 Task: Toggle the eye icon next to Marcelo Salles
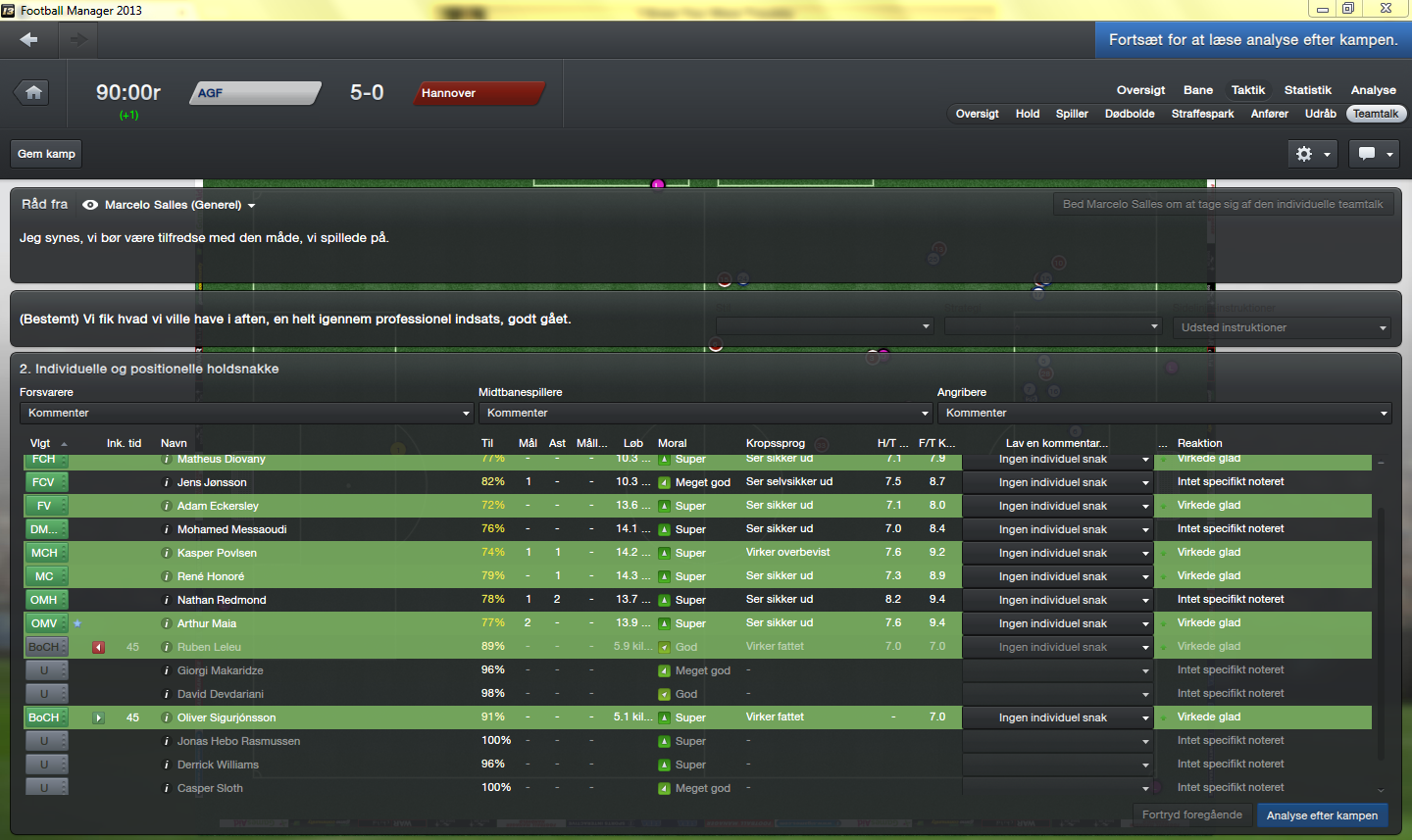pyautogui.click(x=90, y=205)
